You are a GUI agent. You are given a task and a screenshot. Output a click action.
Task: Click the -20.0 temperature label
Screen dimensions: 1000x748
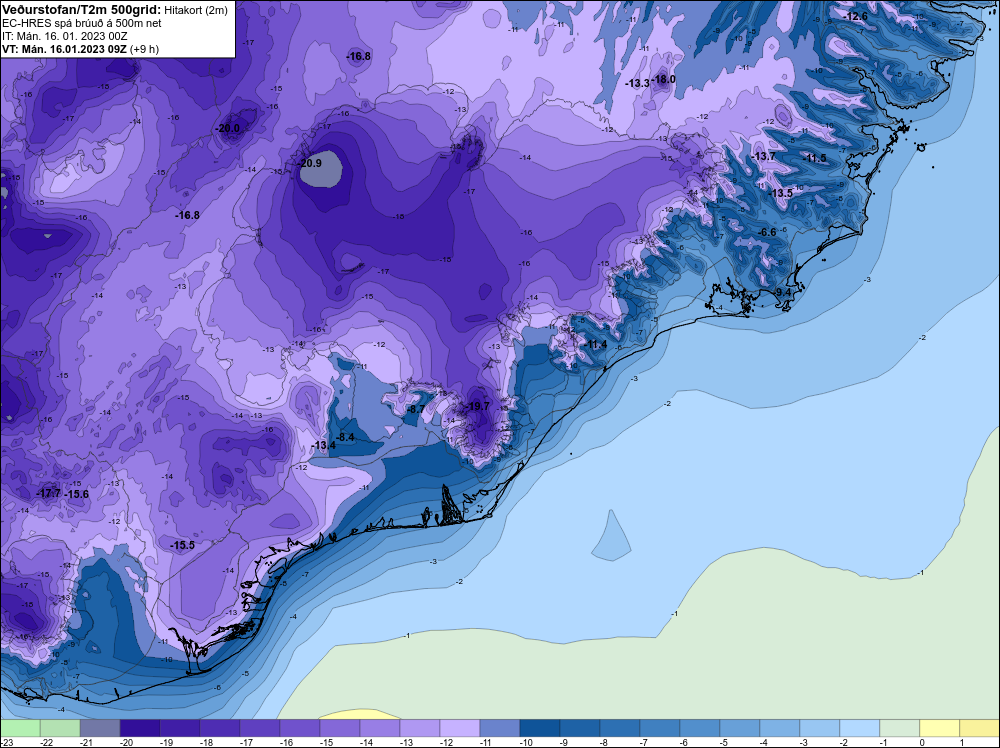[x=228, y=128]
